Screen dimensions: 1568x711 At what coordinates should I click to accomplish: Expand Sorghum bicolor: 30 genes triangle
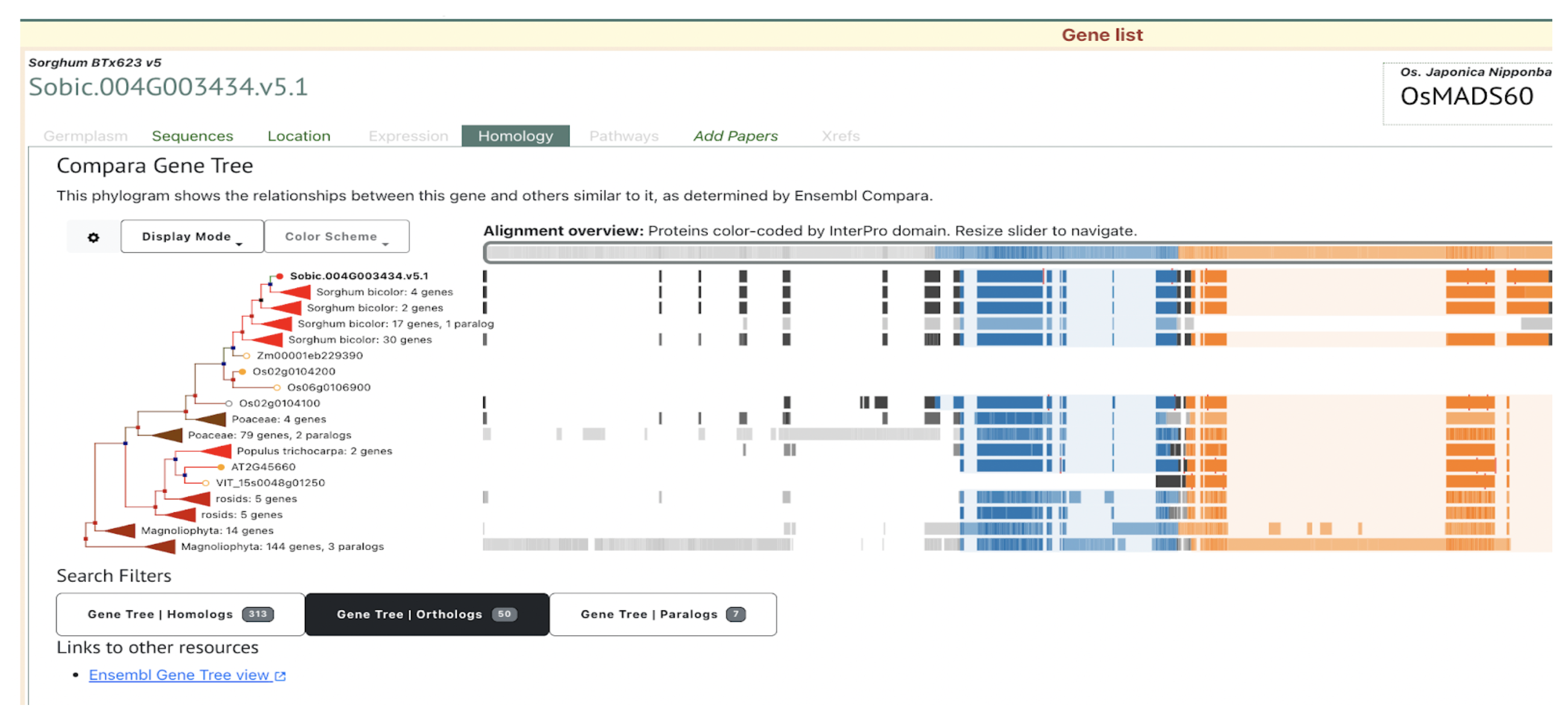tap(267, 340)
